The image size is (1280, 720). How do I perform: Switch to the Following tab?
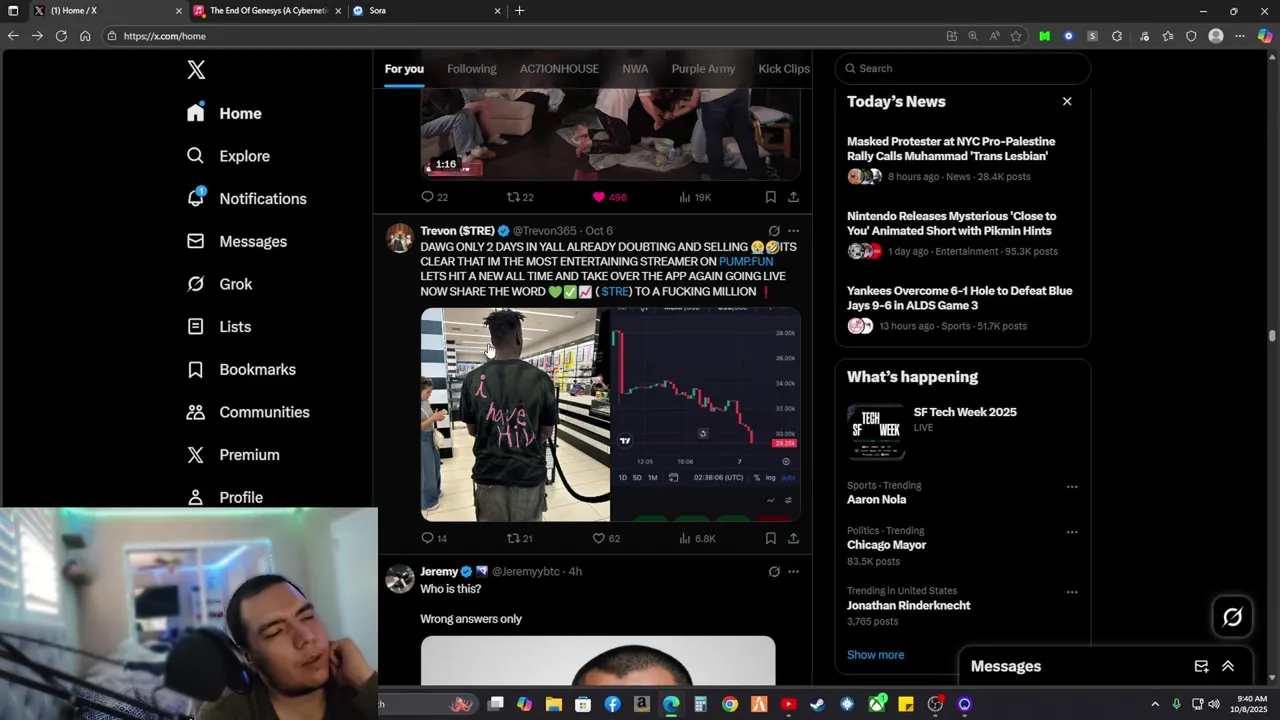pos(471,69)
